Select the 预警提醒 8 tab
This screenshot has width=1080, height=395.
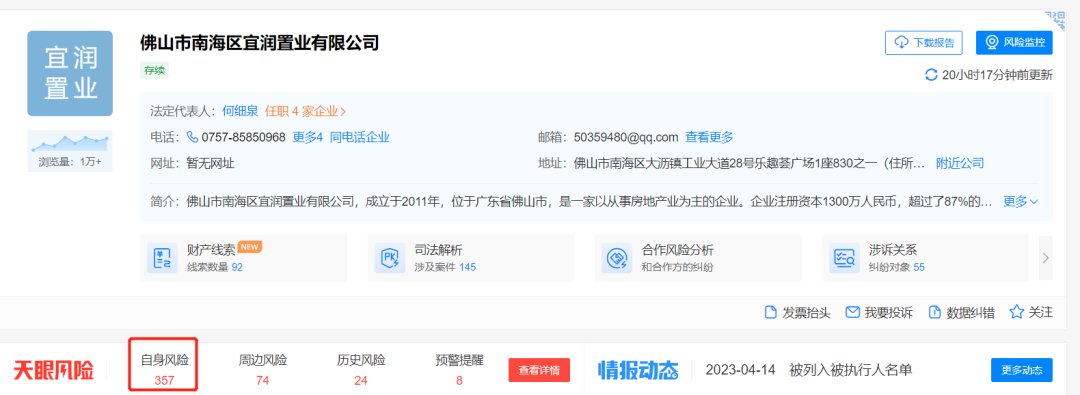click(x=459, y=369)
